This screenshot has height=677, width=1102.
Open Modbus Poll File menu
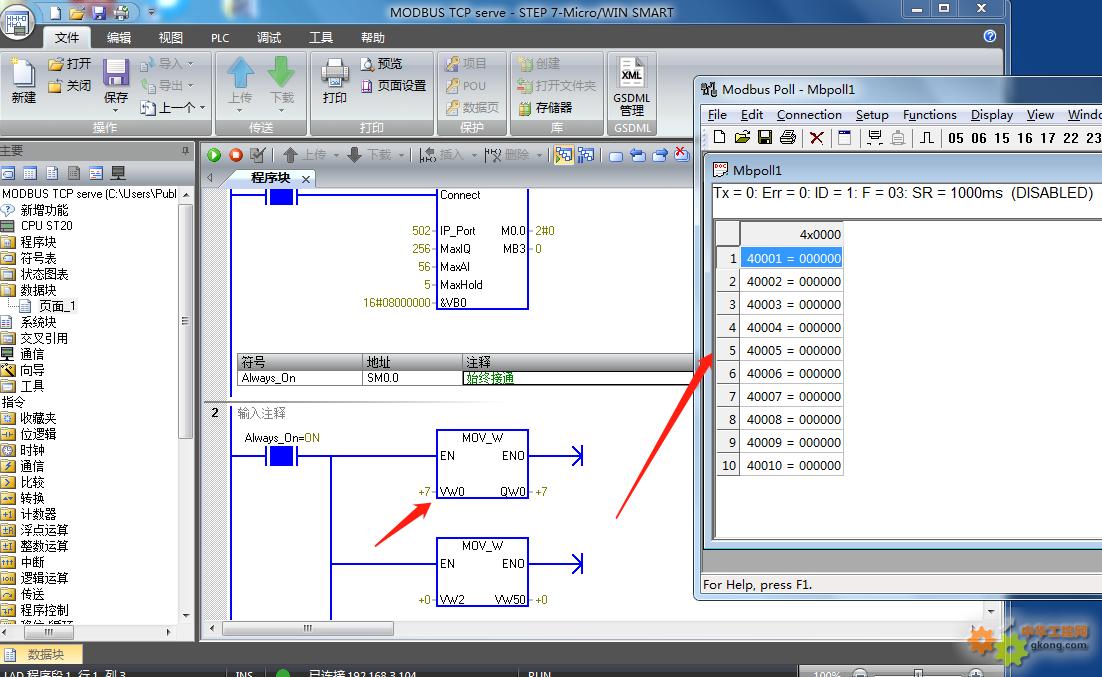tap(717, 115)
